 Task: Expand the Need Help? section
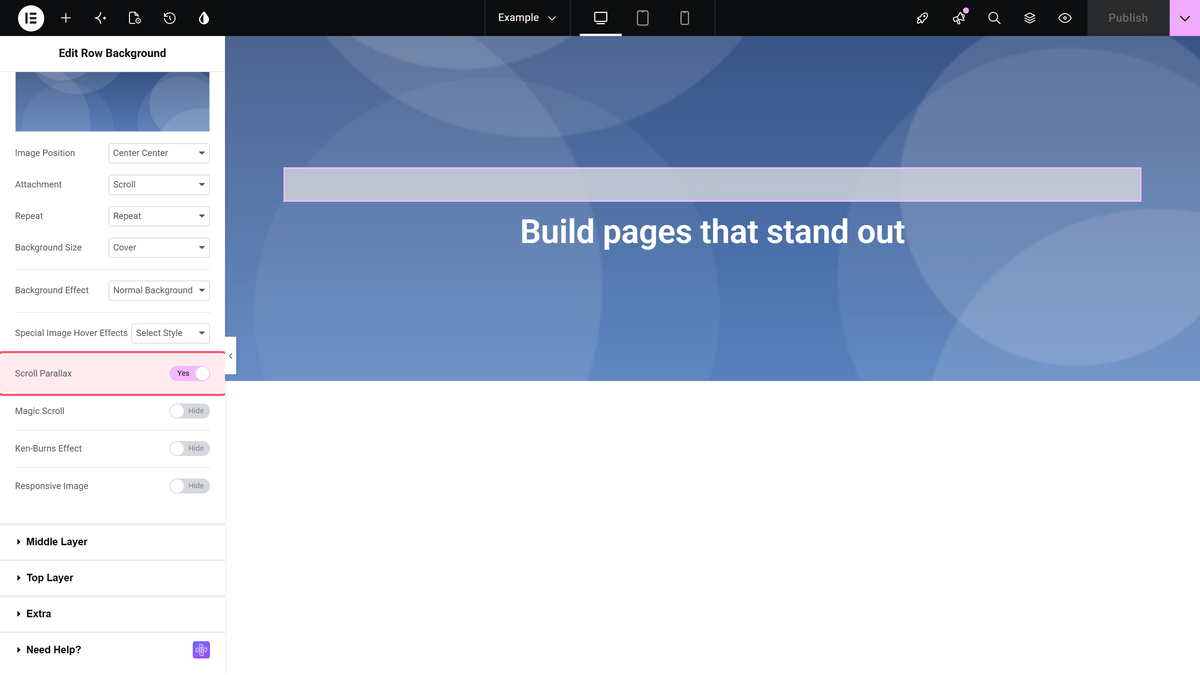(x=112, y=650)
